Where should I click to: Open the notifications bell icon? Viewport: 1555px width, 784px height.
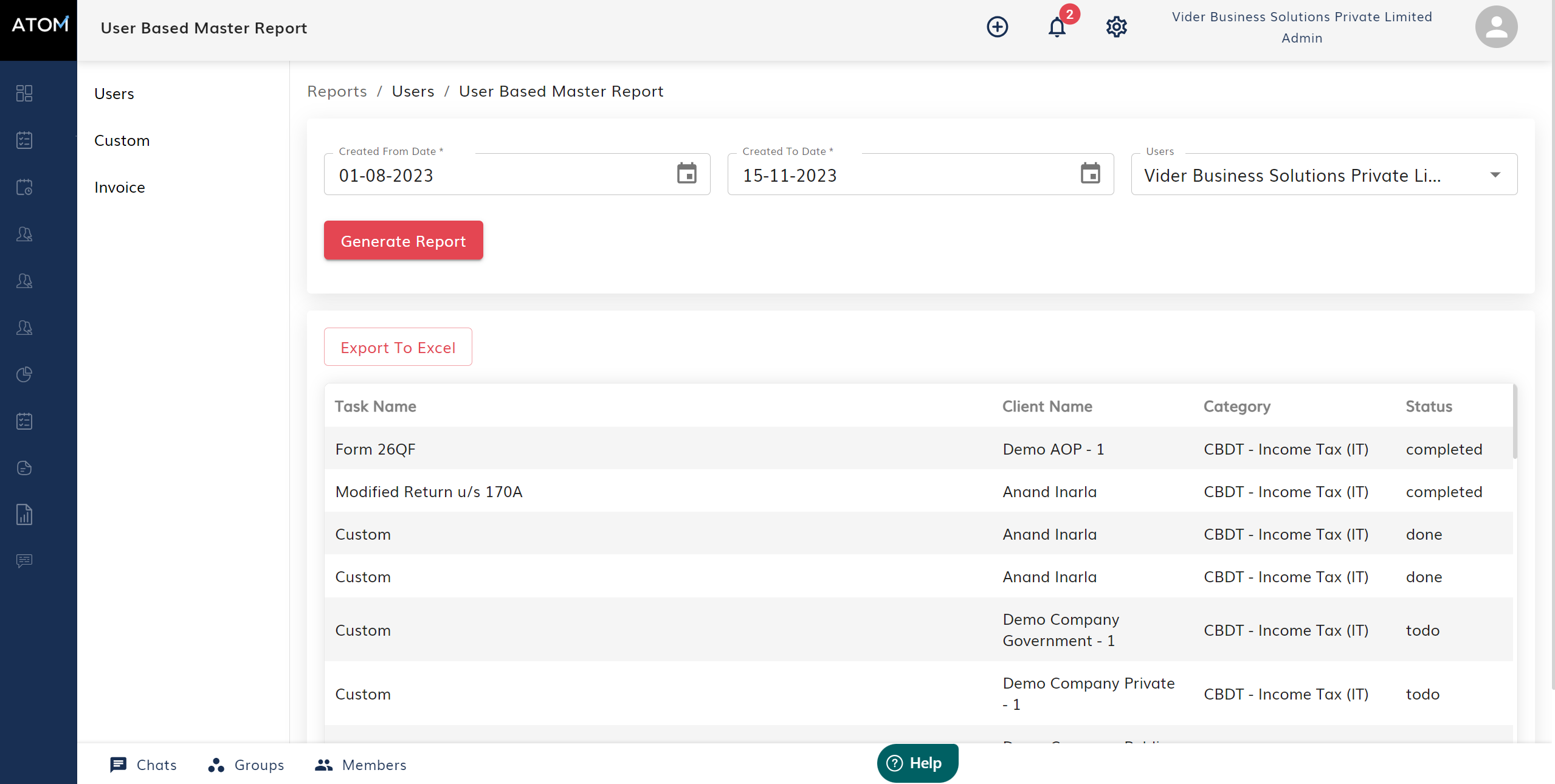tap(1057, 27)
